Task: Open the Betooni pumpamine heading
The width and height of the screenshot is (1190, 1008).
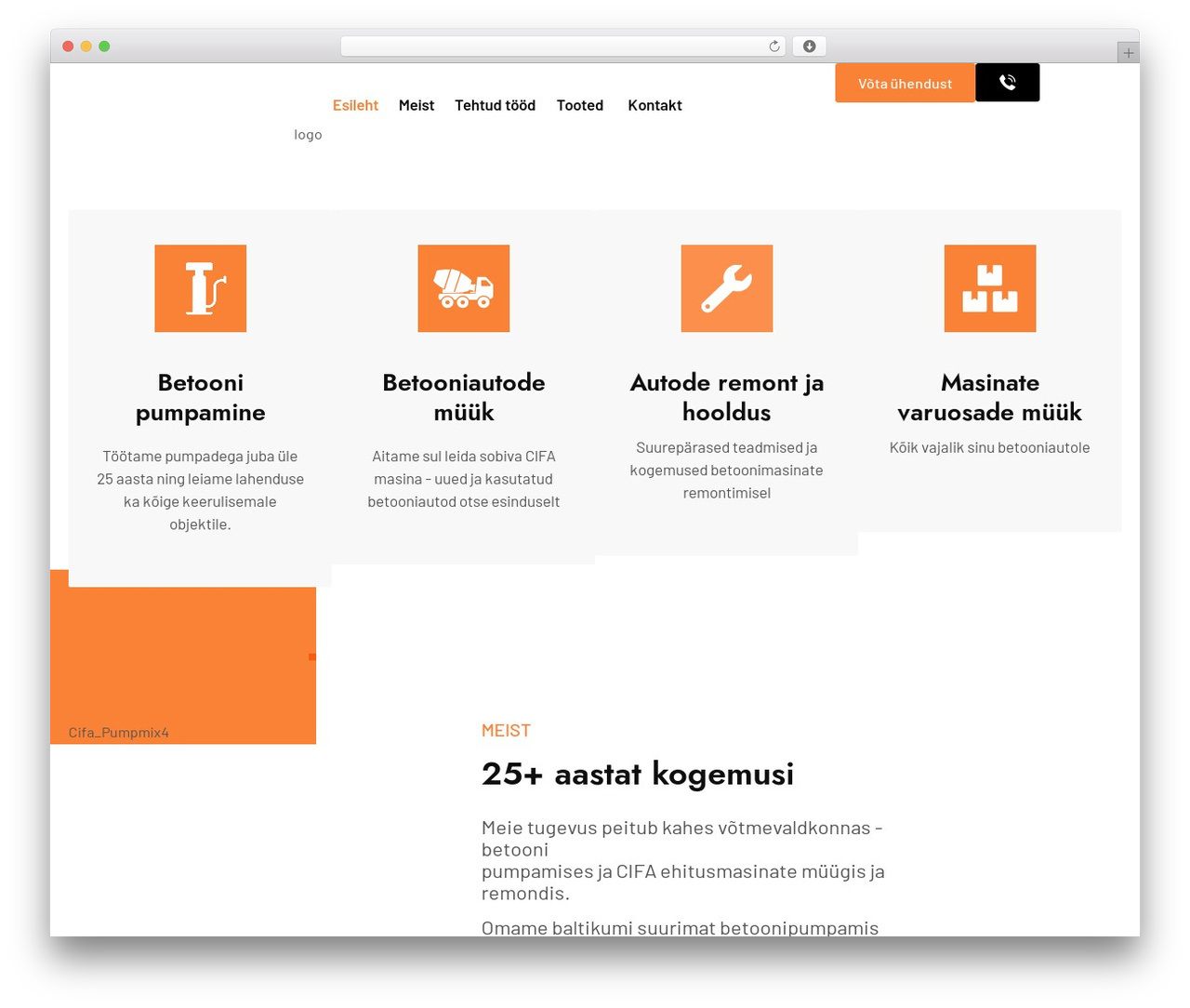Action: click(x=200, y=397)
